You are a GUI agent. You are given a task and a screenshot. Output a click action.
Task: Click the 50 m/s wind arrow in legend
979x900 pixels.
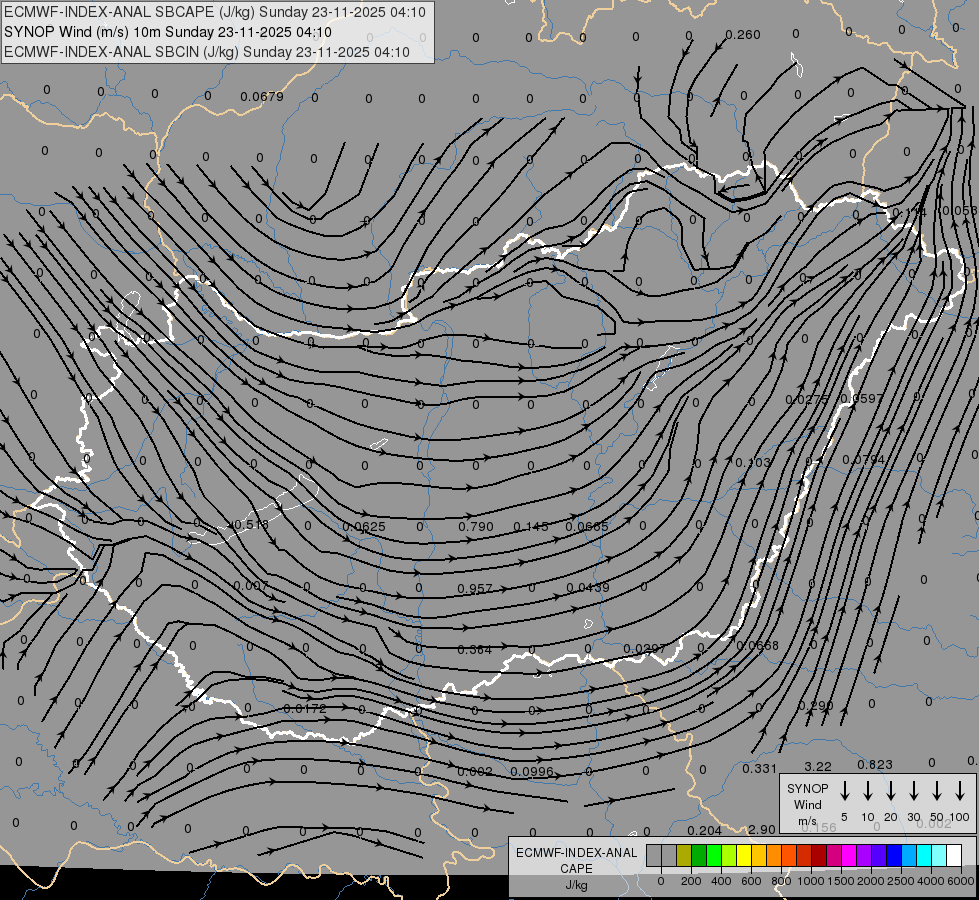(x=937, y=791)
